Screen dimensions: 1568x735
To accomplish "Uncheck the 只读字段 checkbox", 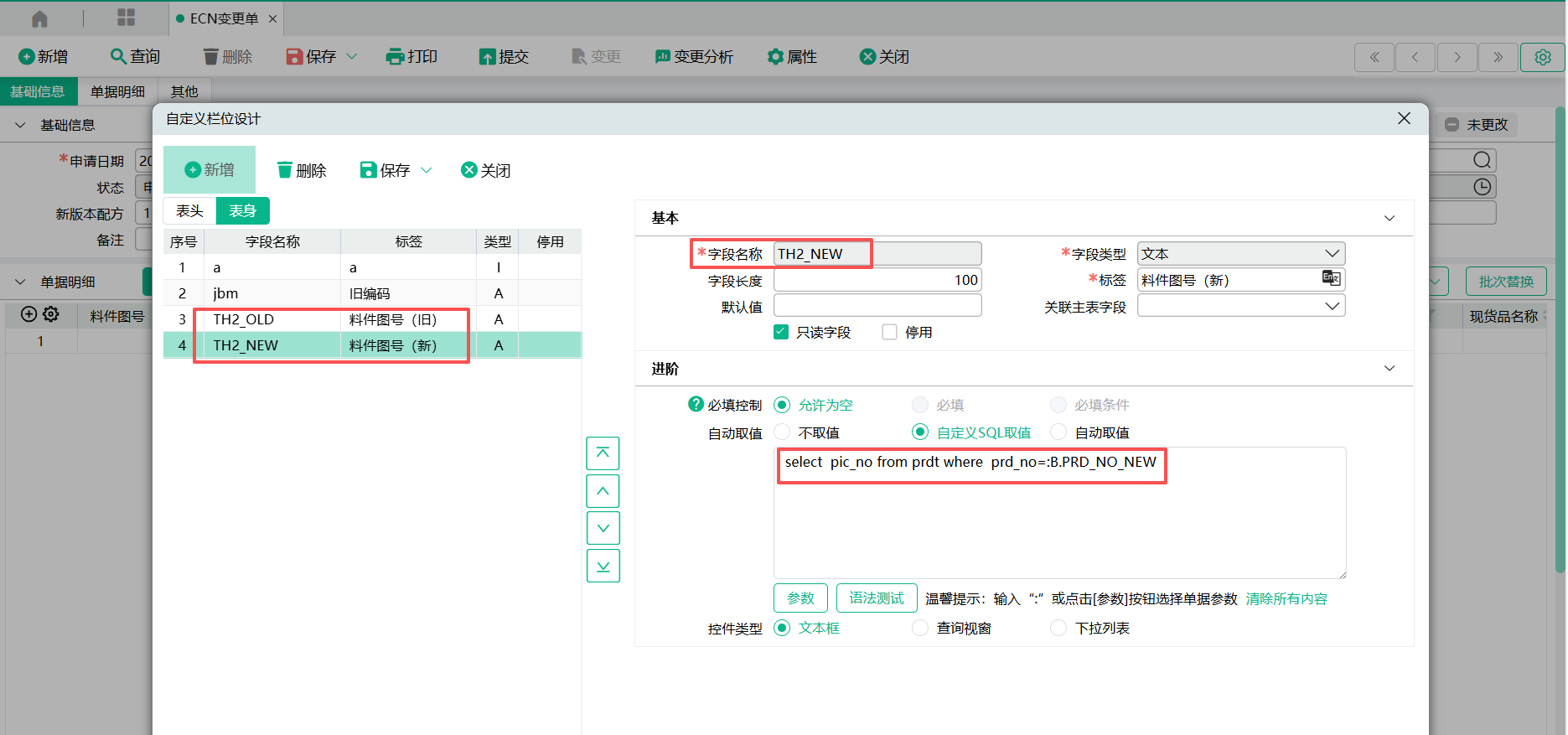I will (x=781, y=332).
